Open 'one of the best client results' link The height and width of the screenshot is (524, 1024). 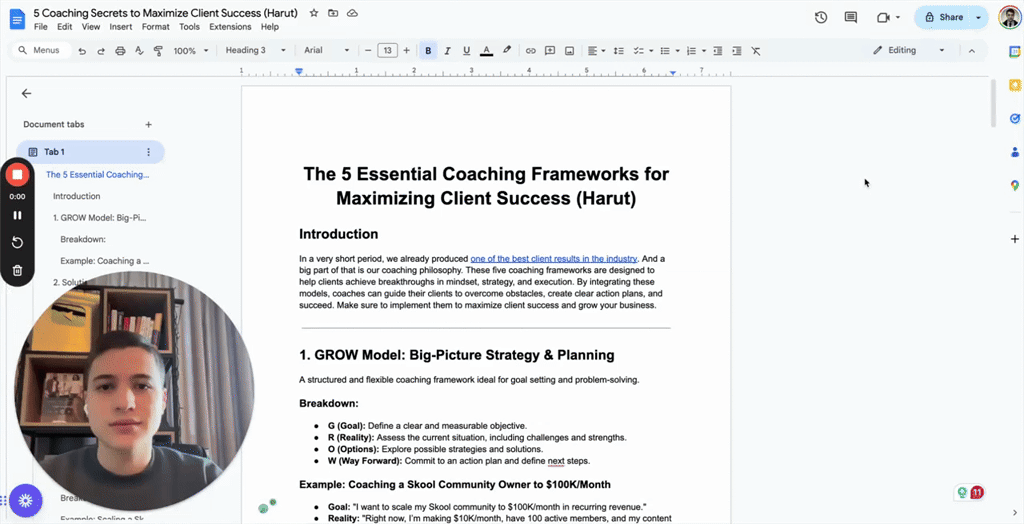pyautogui.click(x=553, y=259)
